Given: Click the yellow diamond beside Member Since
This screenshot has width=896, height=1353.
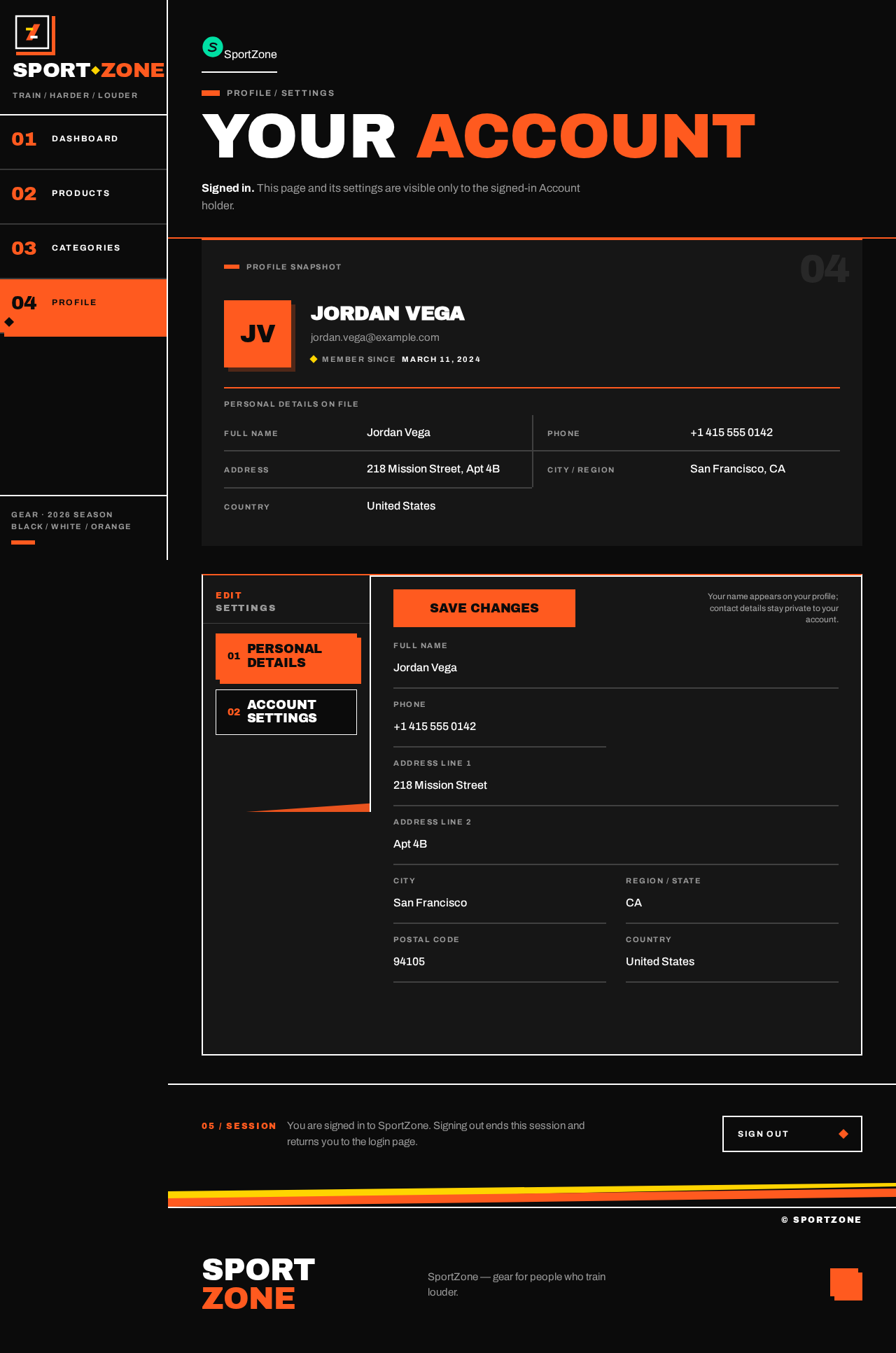Looking at the screenshot, I should [314, 359].
